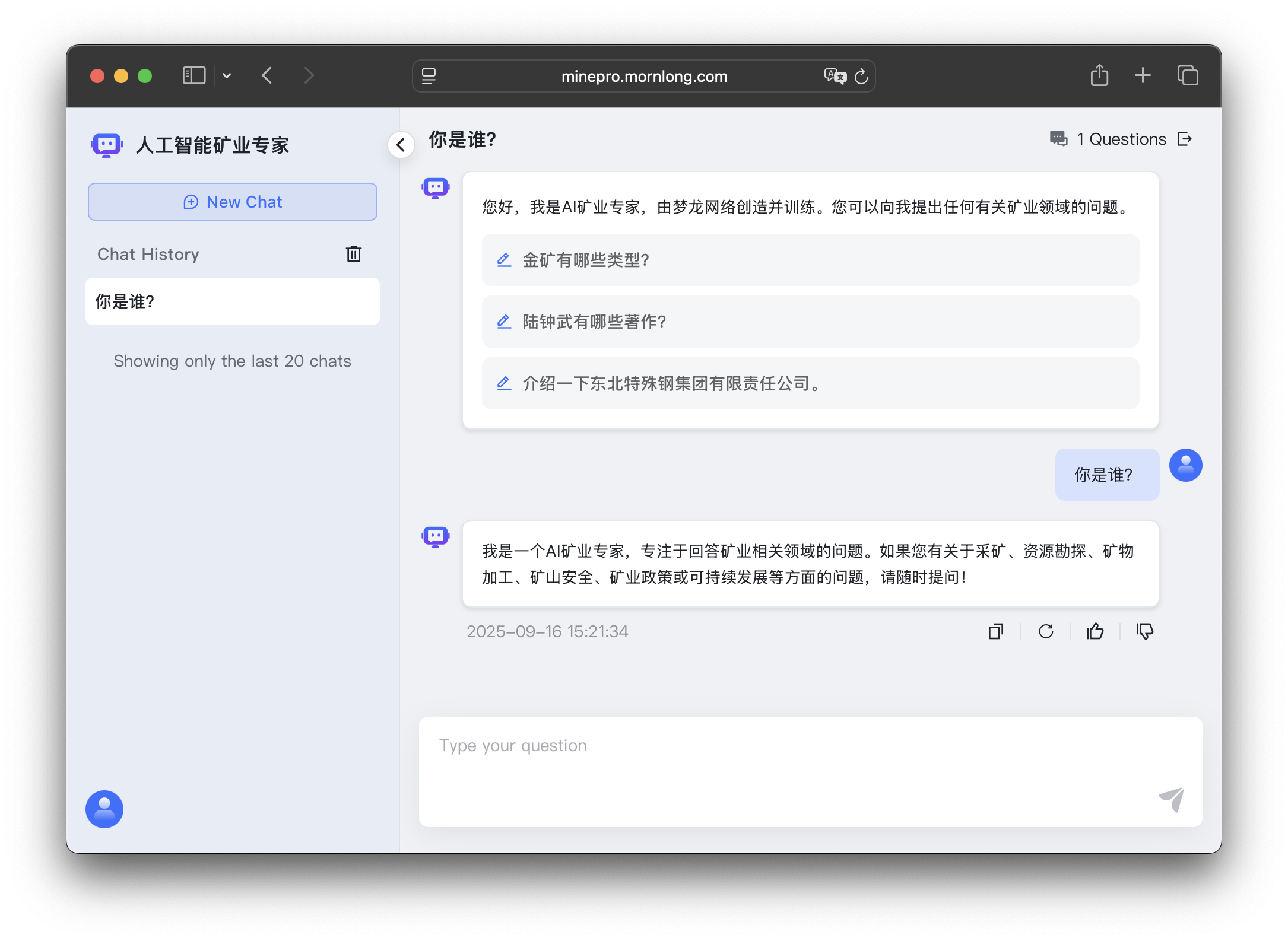Start a New Chat
The width and height of the screenshot is (1288, 941).
(x=233, y=202)
